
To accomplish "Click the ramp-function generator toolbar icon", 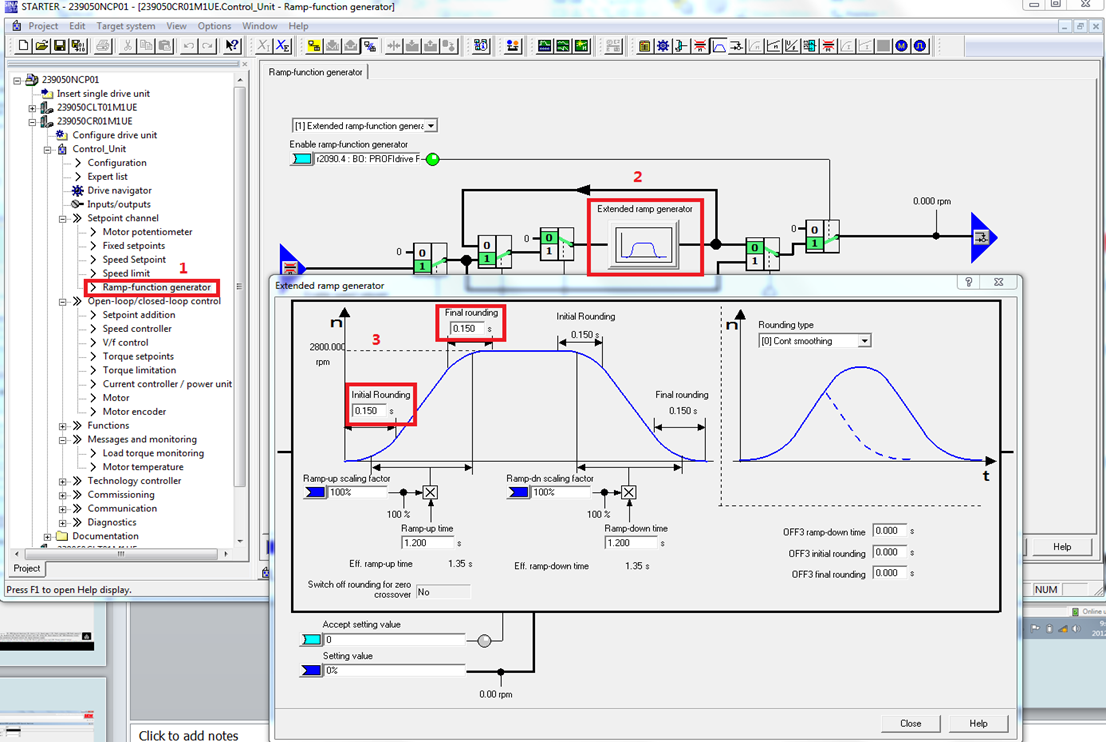I will click(x=718, y=46).
